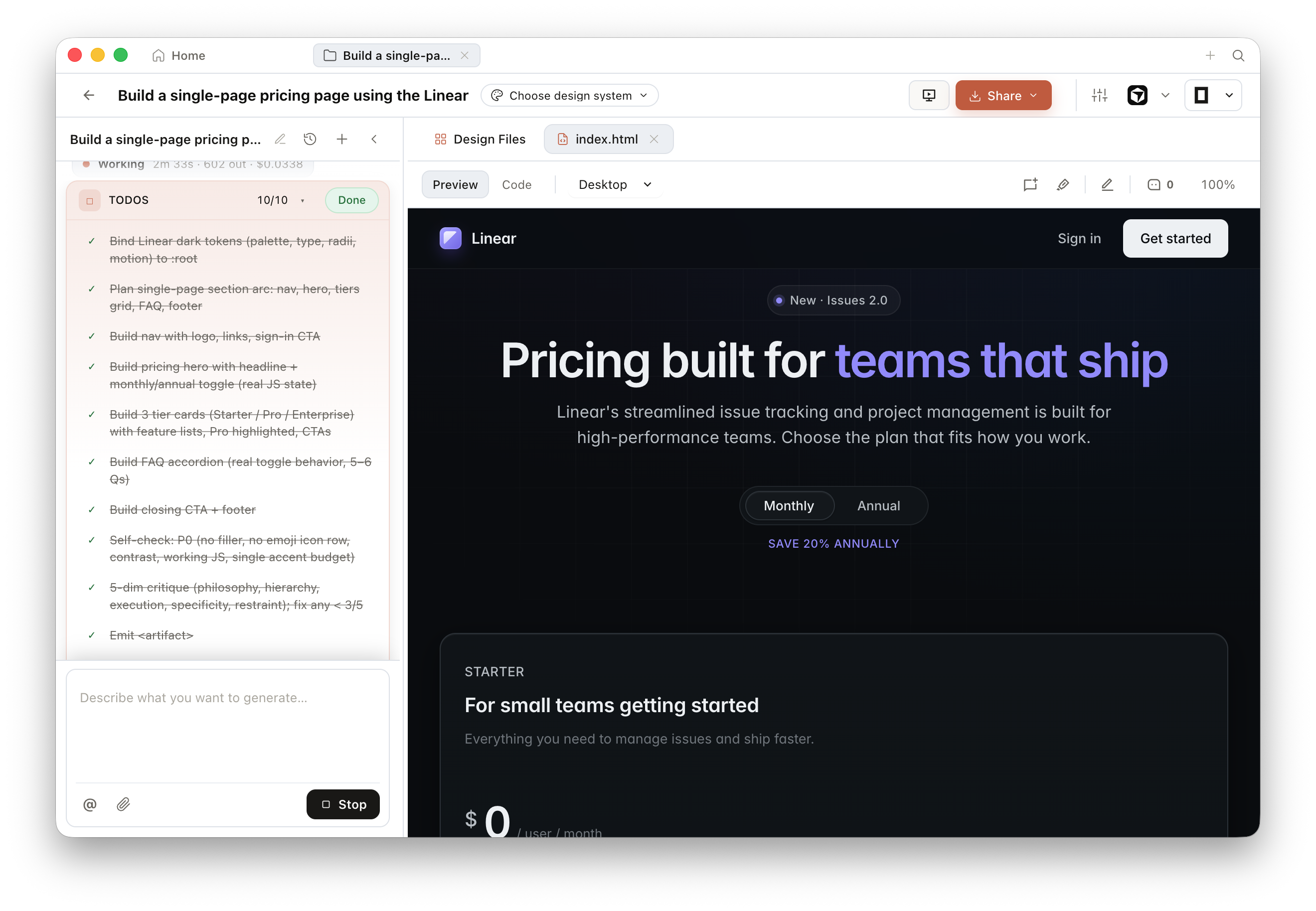Close the 'Build a single-pa...' window tab
The width and height of the screenshot is (1316, 911).
[x=464, y=55]
